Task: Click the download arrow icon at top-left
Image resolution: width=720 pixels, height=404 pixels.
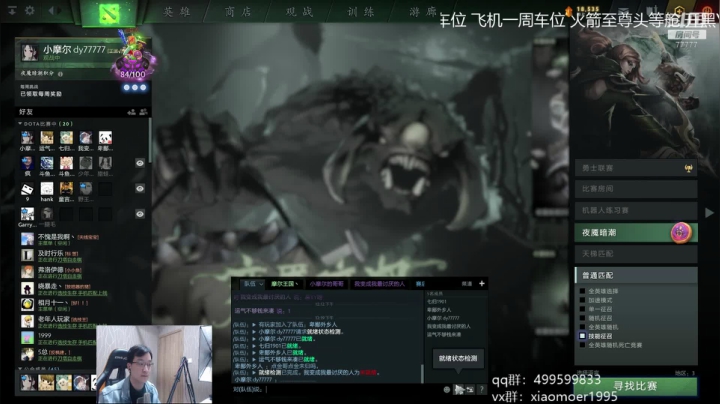Action: point(11,11)
